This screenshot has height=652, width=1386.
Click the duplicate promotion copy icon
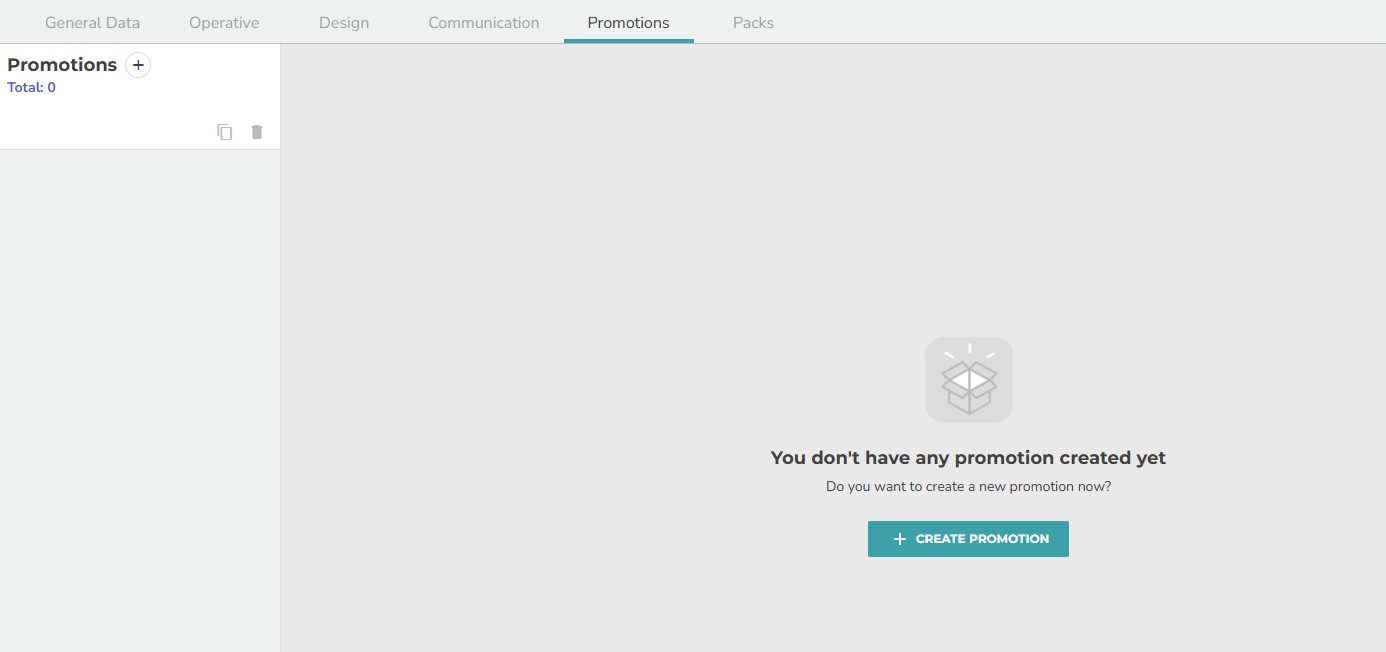pyautogui.click(x=225, y=132)
